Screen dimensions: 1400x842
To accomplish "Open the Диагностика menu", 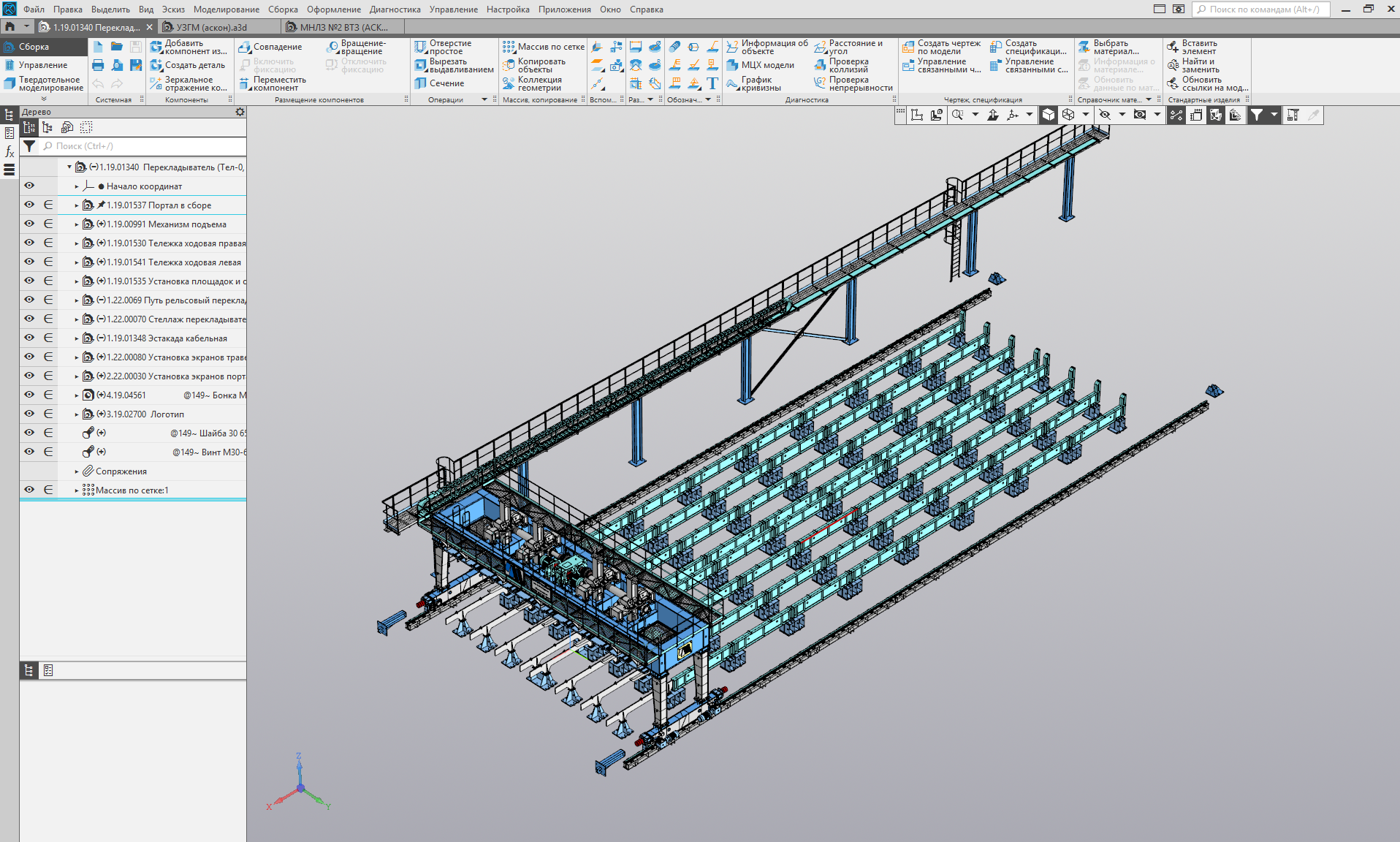I will pyautogui.click(x=395, y=10).
